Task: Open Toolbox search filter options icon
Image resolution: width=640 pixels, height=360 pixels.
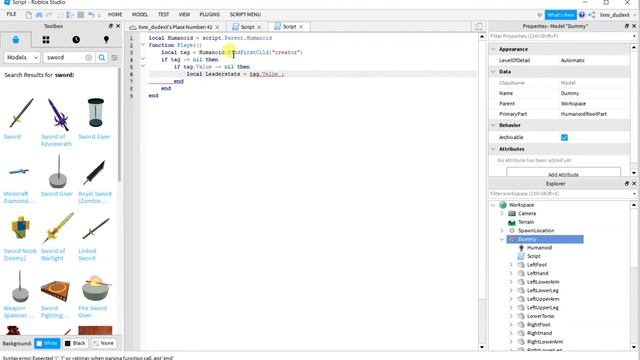Action: (x=115, y=58)
